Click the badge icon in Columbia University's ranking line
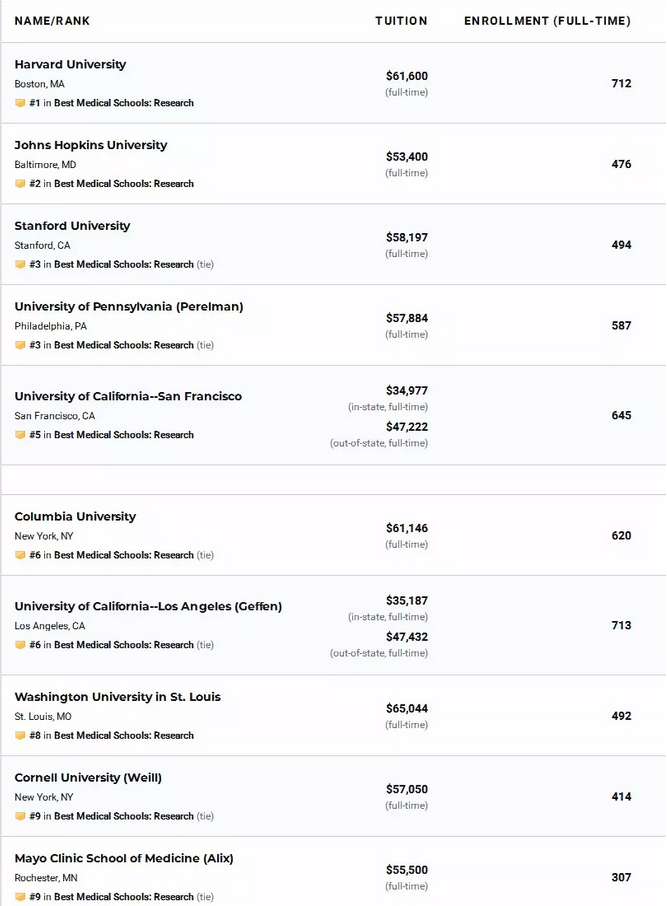667x906 pixels. [x=20, y=555]
